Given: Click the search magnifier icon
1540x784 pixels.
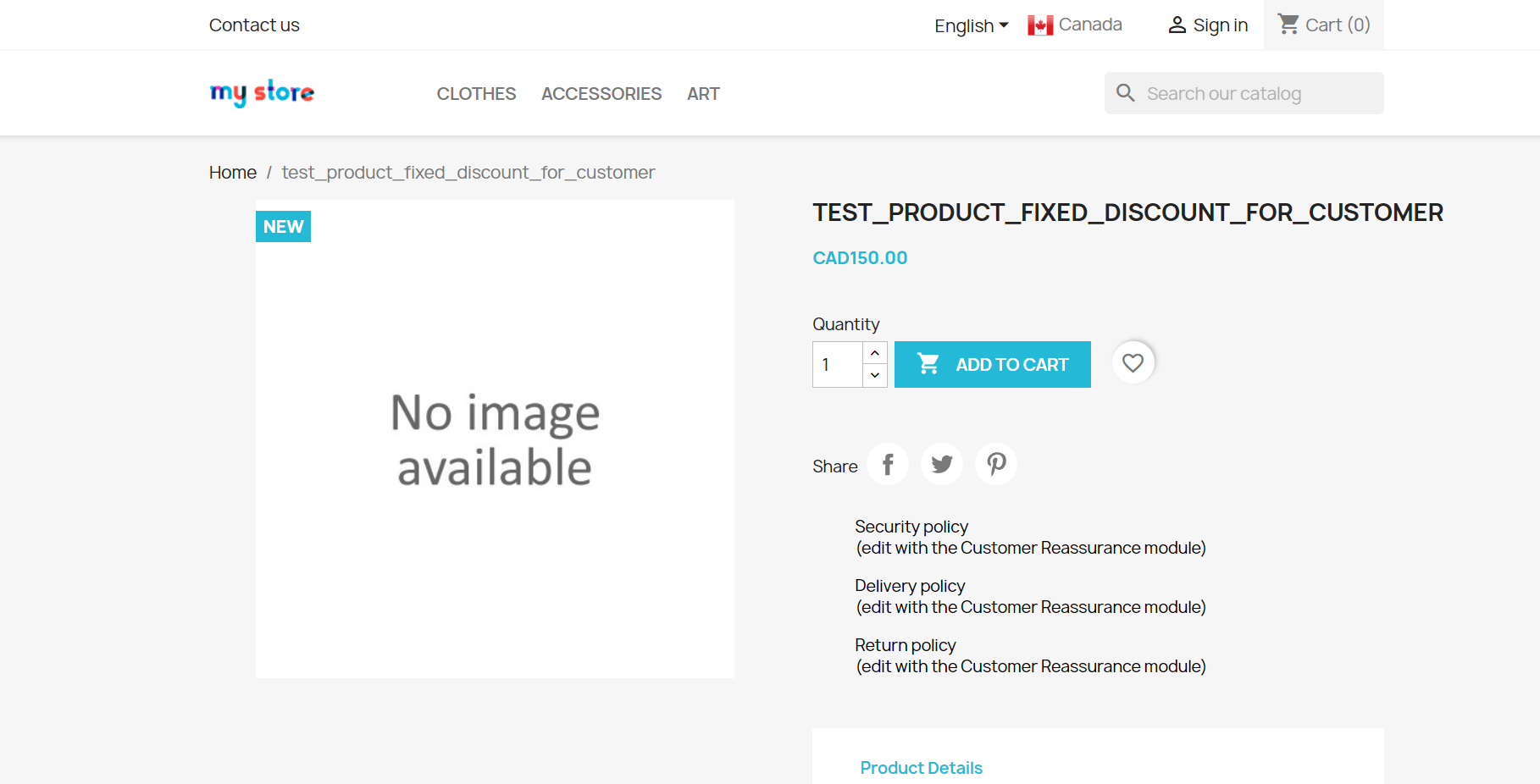Looking at the screenshot, I should [x=1125, y=92].
